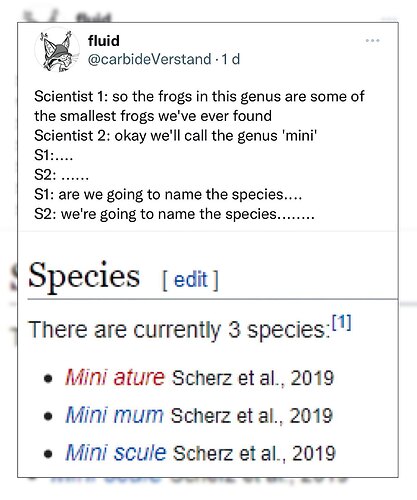Viewport: 417px width, 500px height.
Task: Click the Wikipedia species screenshot image
Action: [208, 354]
